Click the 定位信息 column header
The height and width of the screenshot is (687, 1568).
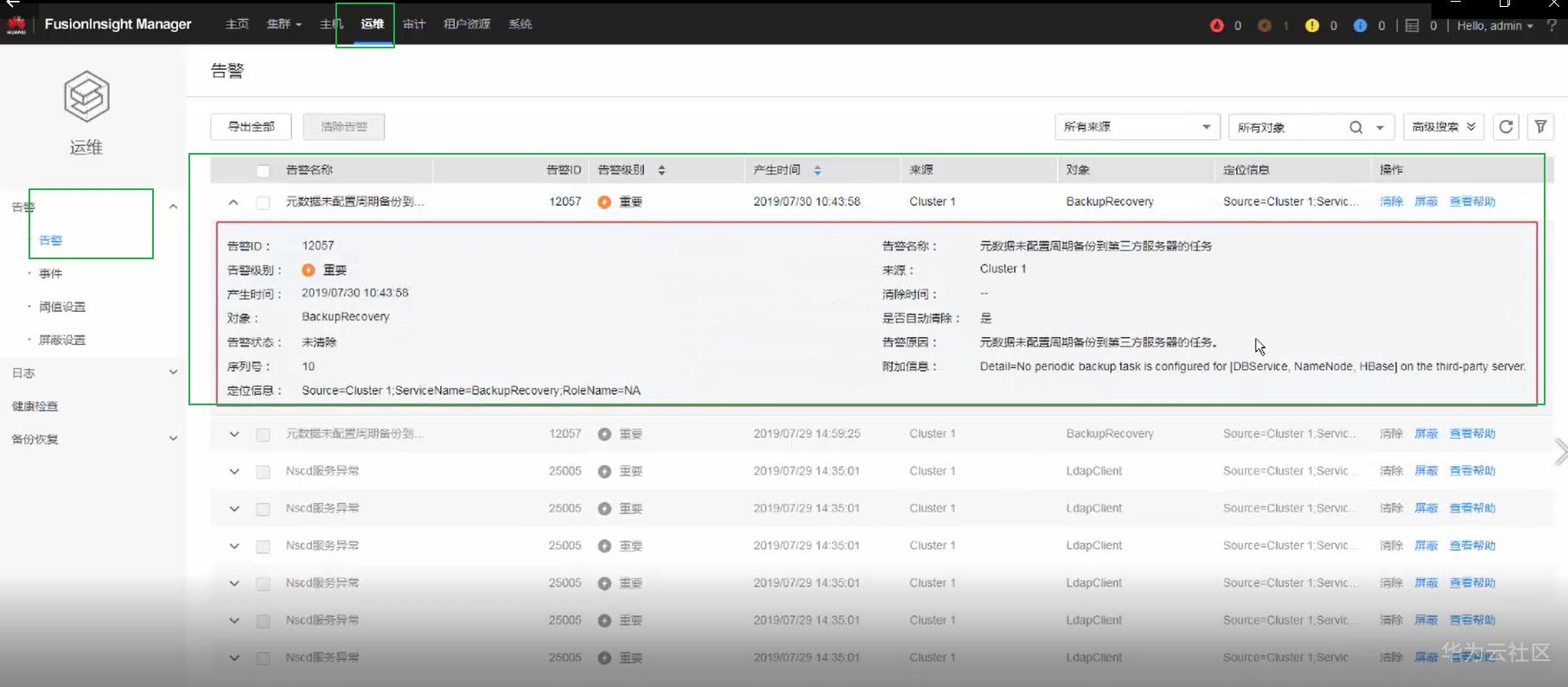1246,170
